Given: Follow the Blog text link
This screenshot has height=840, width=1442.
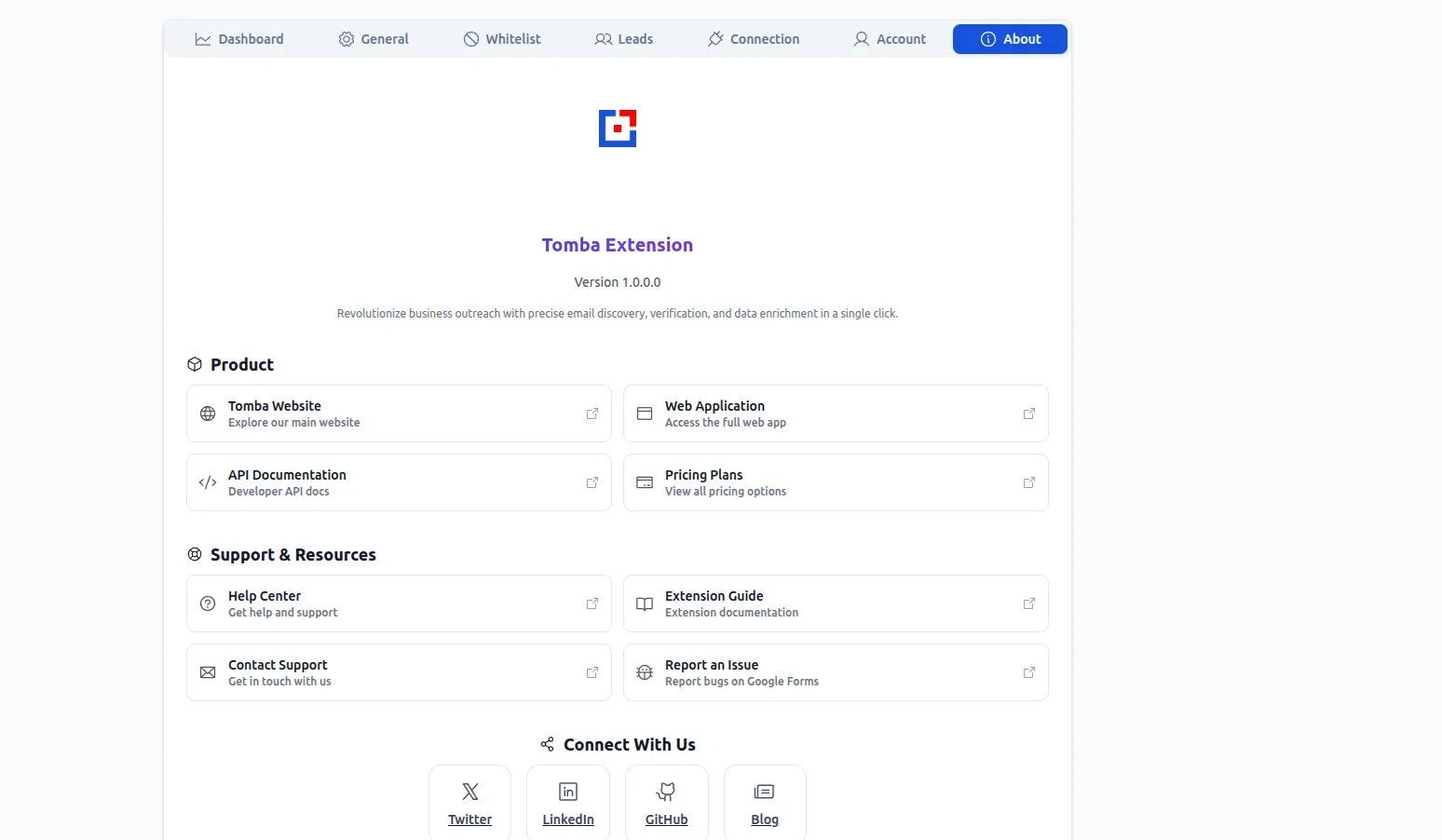Looking at the screenshot, I should pos(765,820).
